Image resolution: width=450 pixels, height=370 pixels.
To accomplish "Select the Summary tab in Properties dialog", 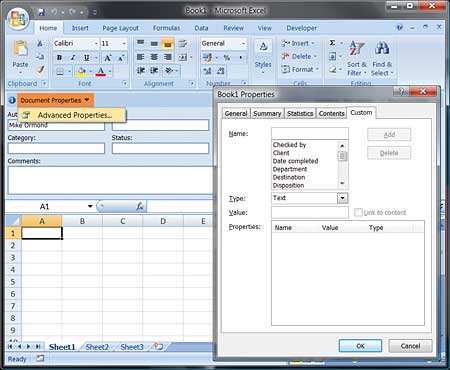I will coord(267,113).
